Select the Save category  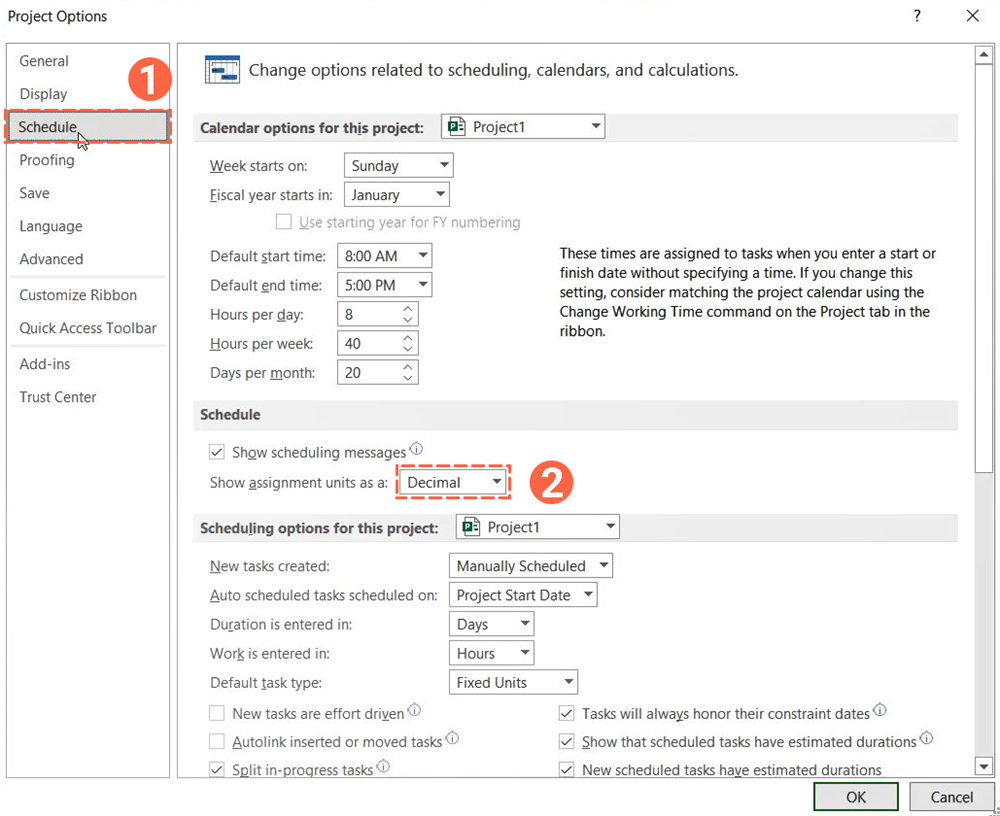click(x=88, y=193)
